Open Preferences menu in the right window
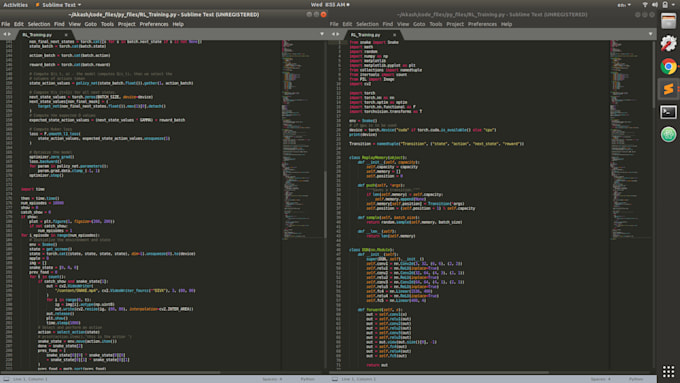The image size is (680, 383). pos(482,24)
